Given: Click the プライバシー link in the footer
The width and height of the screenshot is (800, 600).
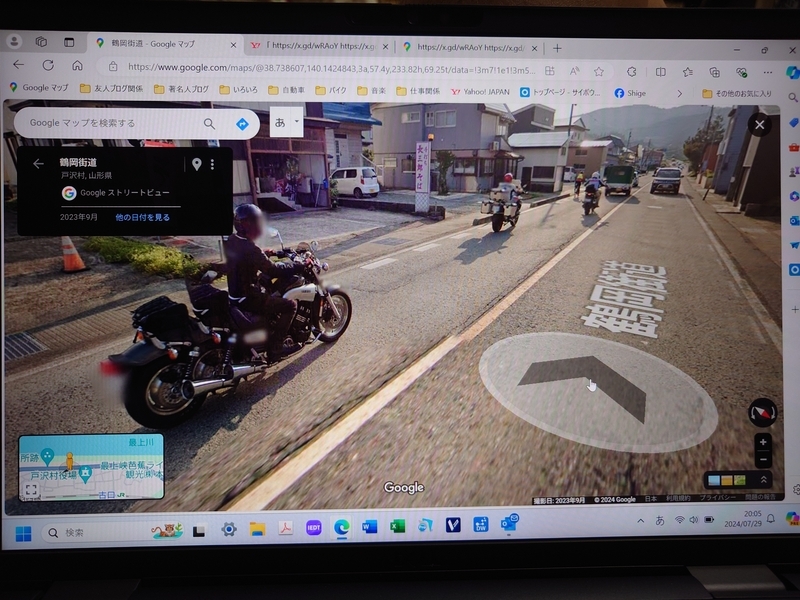Looking at the screenshot, I should [x=717, y=497].
